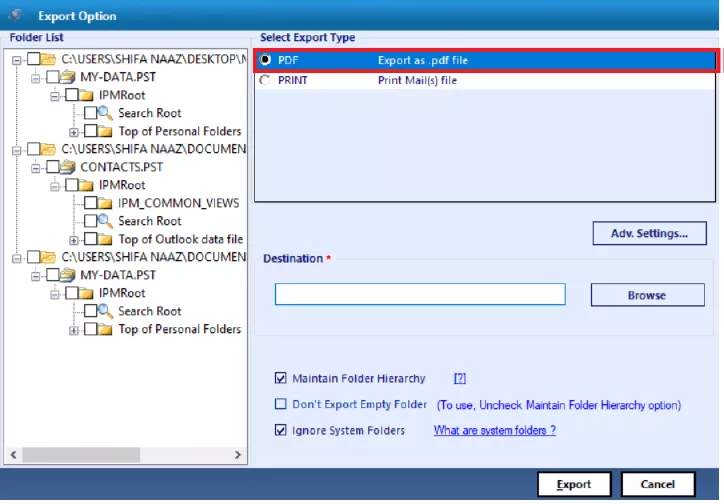
Task: Click the IPM_COMMON_VIEWS folder icon
Action: [106, 203]
